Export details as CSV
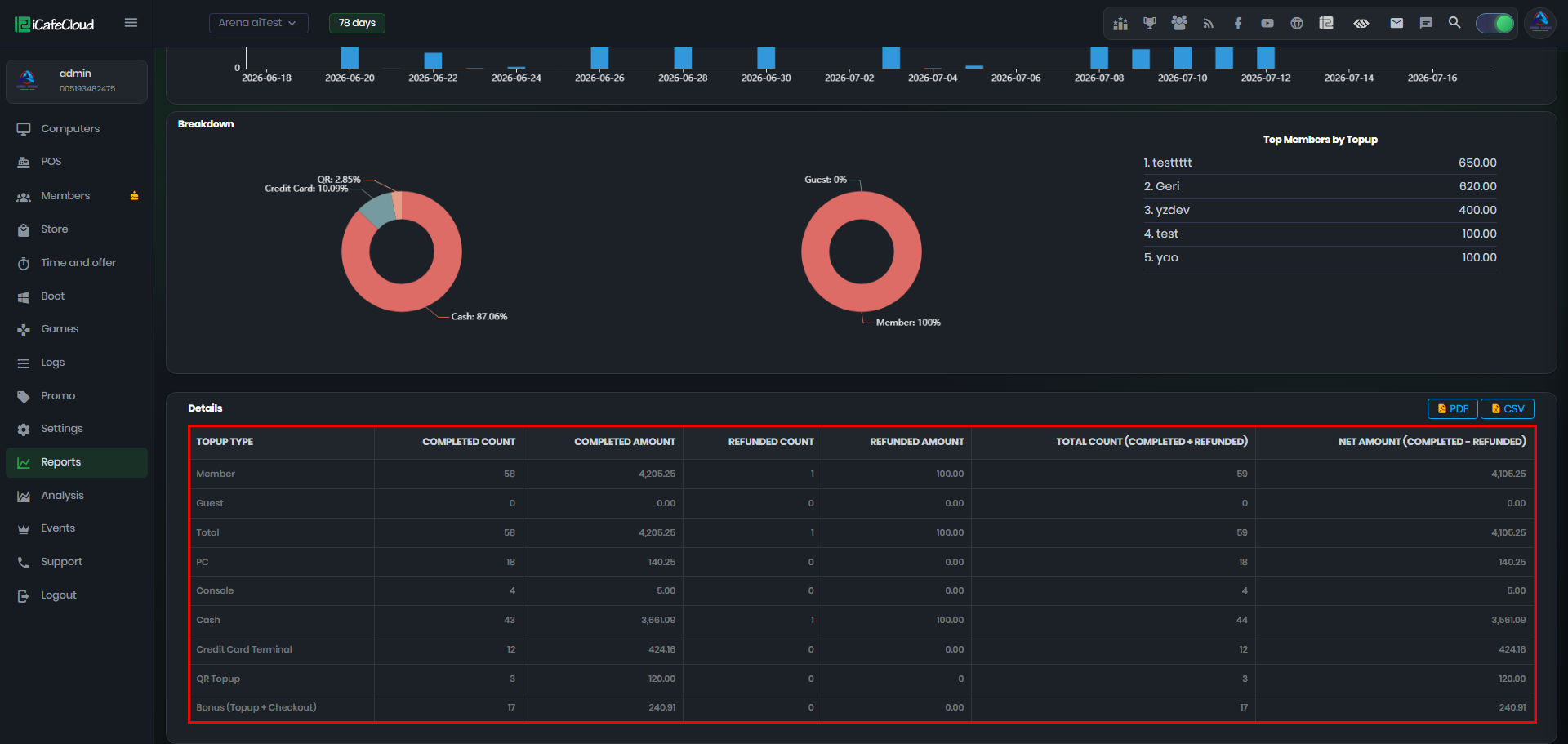 click(x=1508, y=409)
